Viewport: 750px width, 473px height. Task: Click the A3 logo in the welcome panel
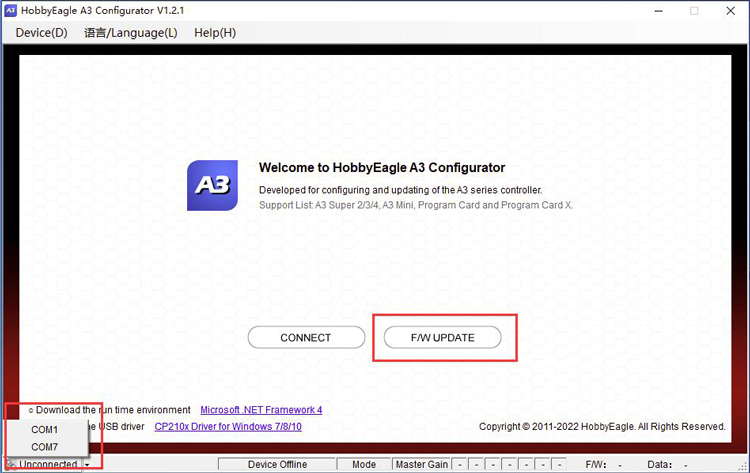pyautogui.click(x=212, y=185)
